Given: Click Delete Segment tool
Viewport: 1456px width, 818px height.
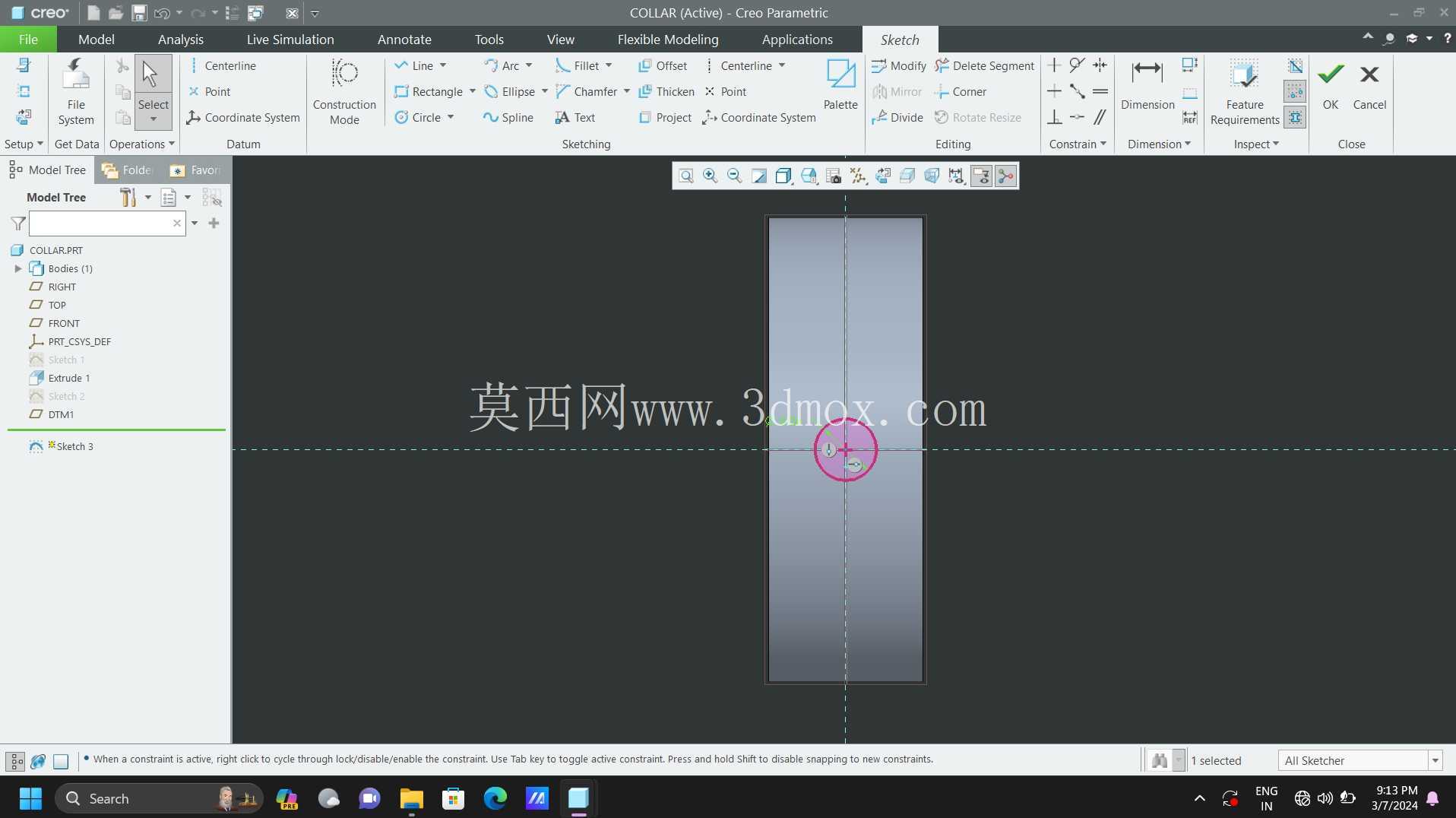Looking at the screenshot, I should coord(985,66).
